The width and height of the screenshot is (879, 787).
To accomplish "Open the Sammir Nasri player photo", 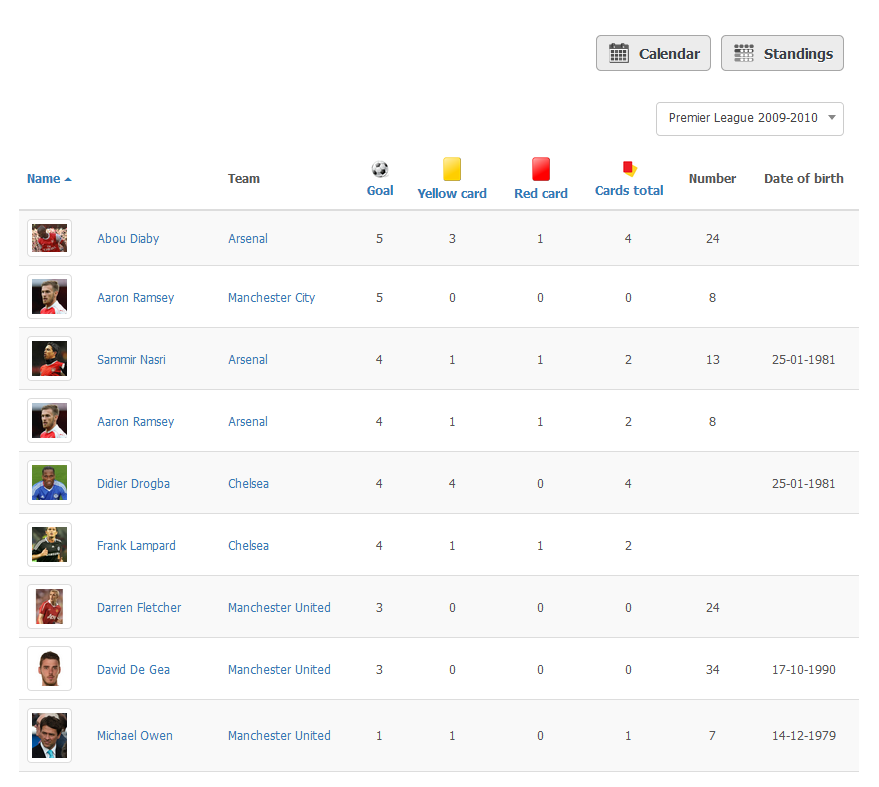I will pyautogui.click(x=49, y=359).
